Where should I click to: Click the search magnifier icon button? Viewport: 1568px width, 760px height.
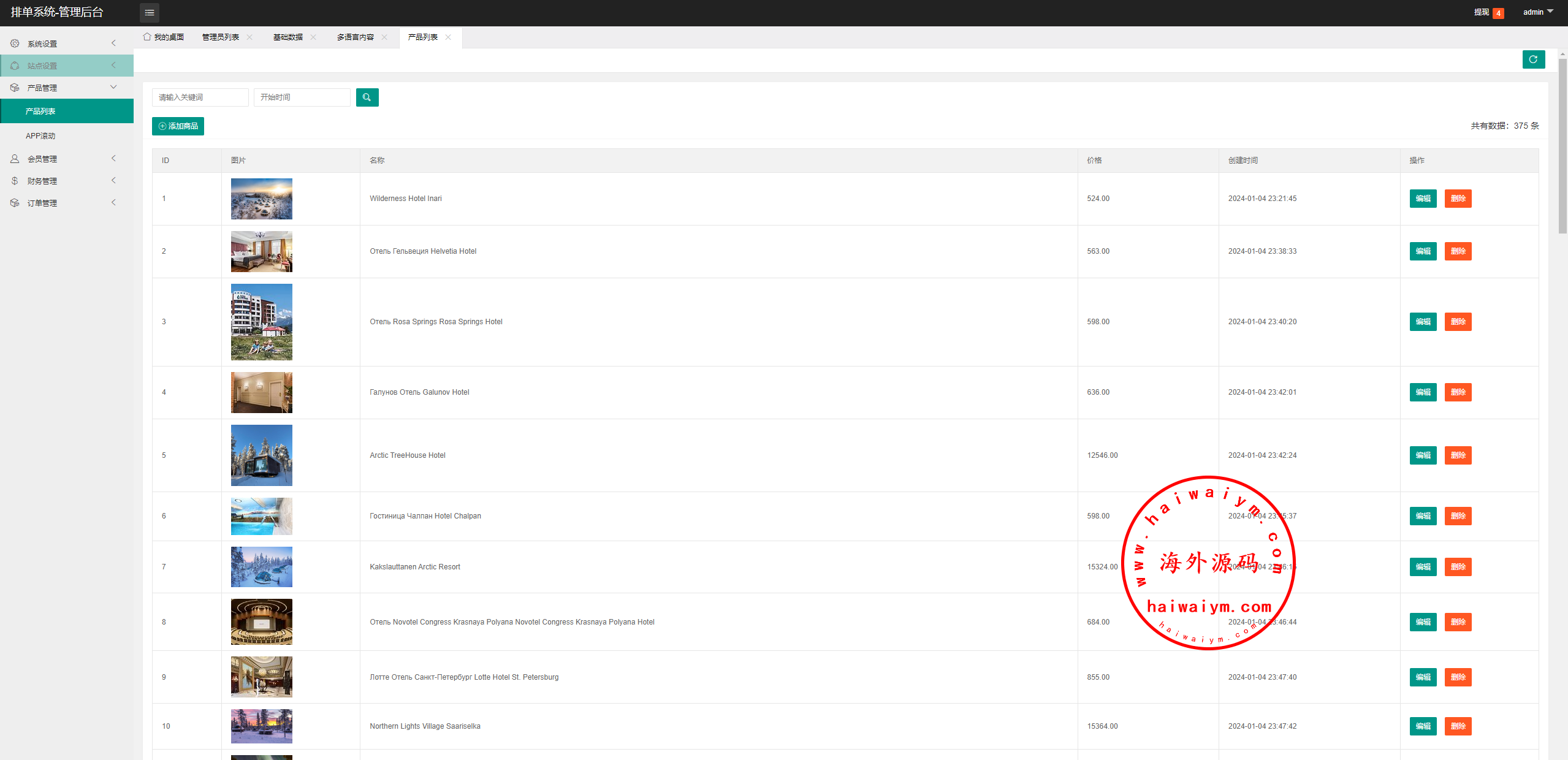point(367,97)
